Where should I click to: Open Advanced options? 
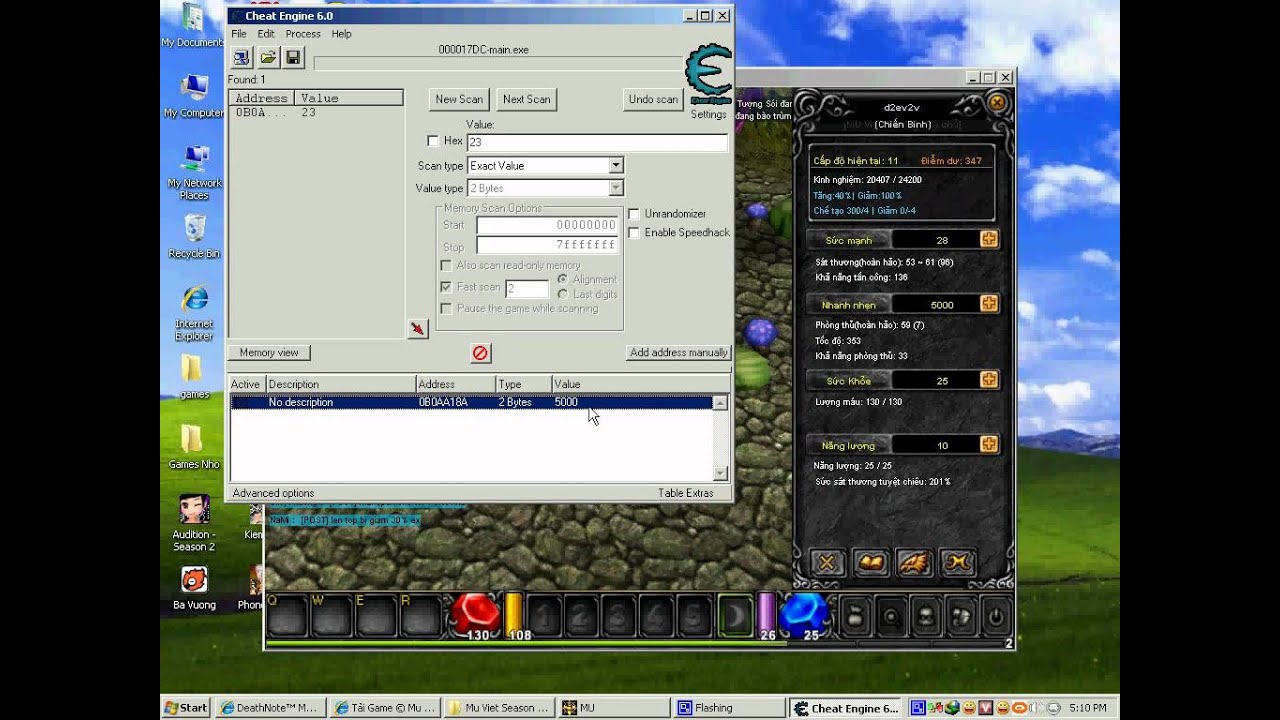[x=273, y=493]
